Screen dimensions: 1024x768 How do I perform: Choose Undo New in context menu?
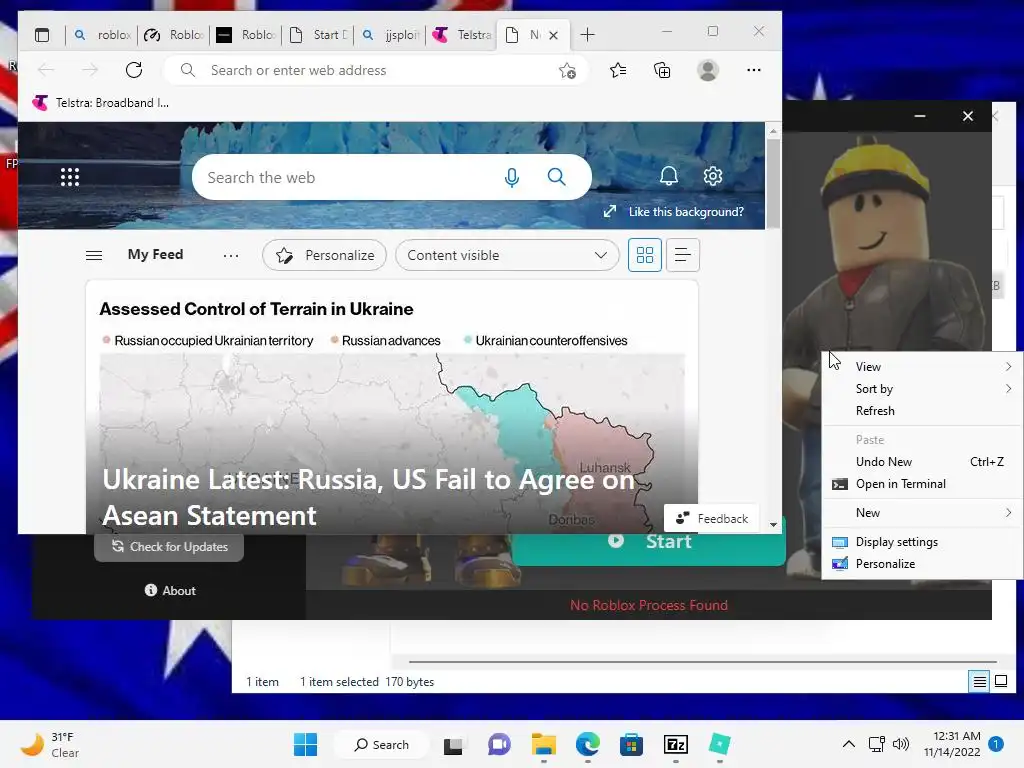click(x=921, y=462)
